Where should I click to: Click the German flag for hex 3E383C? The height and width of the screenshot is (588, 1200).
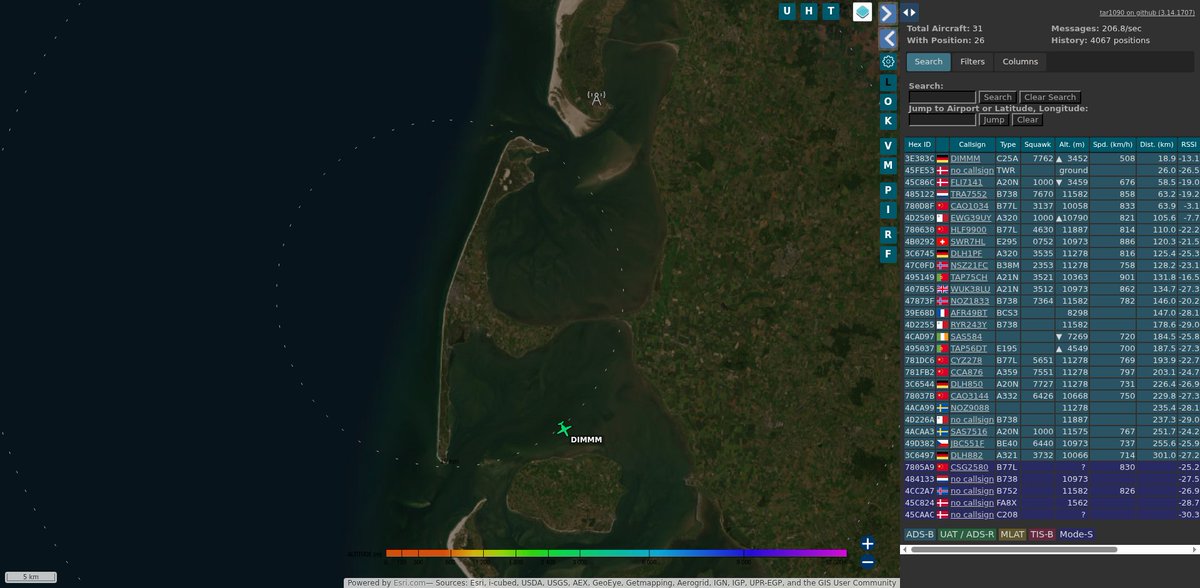[x=942, y=158]
